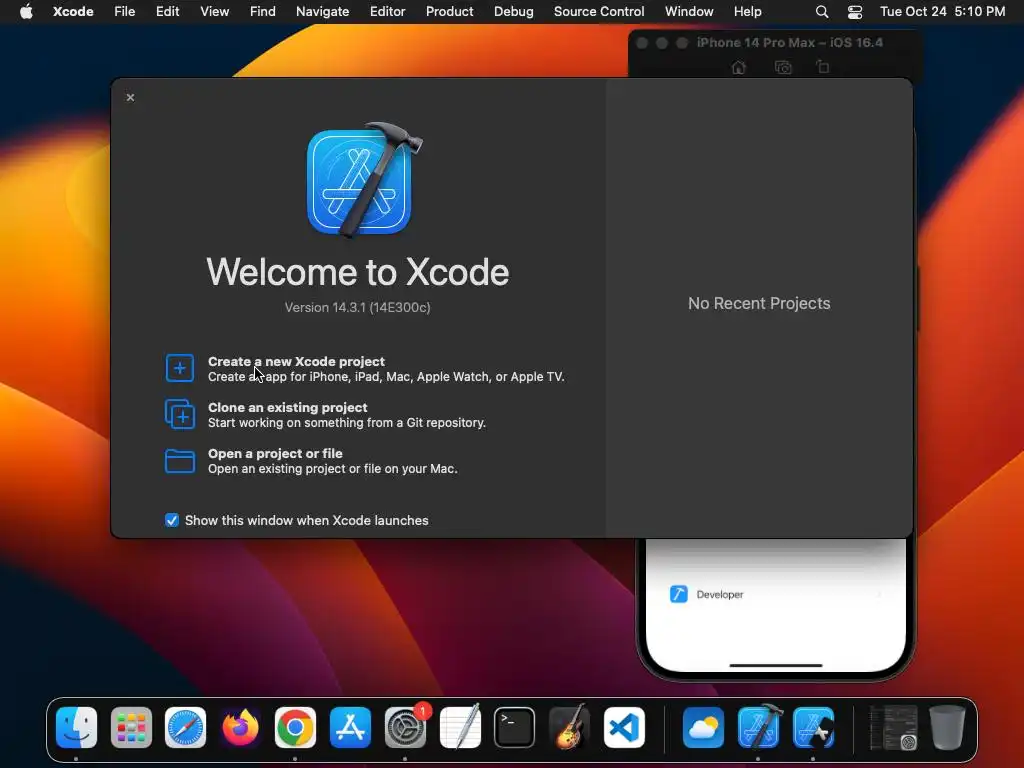Open System Settings from the Dock
This screenshot has width=1024, height=768.
coord(406,728)
